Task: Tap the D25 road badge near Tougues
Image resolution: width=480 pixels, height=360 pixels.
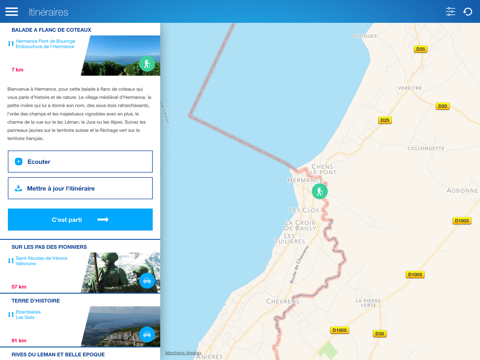Action: pyautogui.click(x=421, y=49)
